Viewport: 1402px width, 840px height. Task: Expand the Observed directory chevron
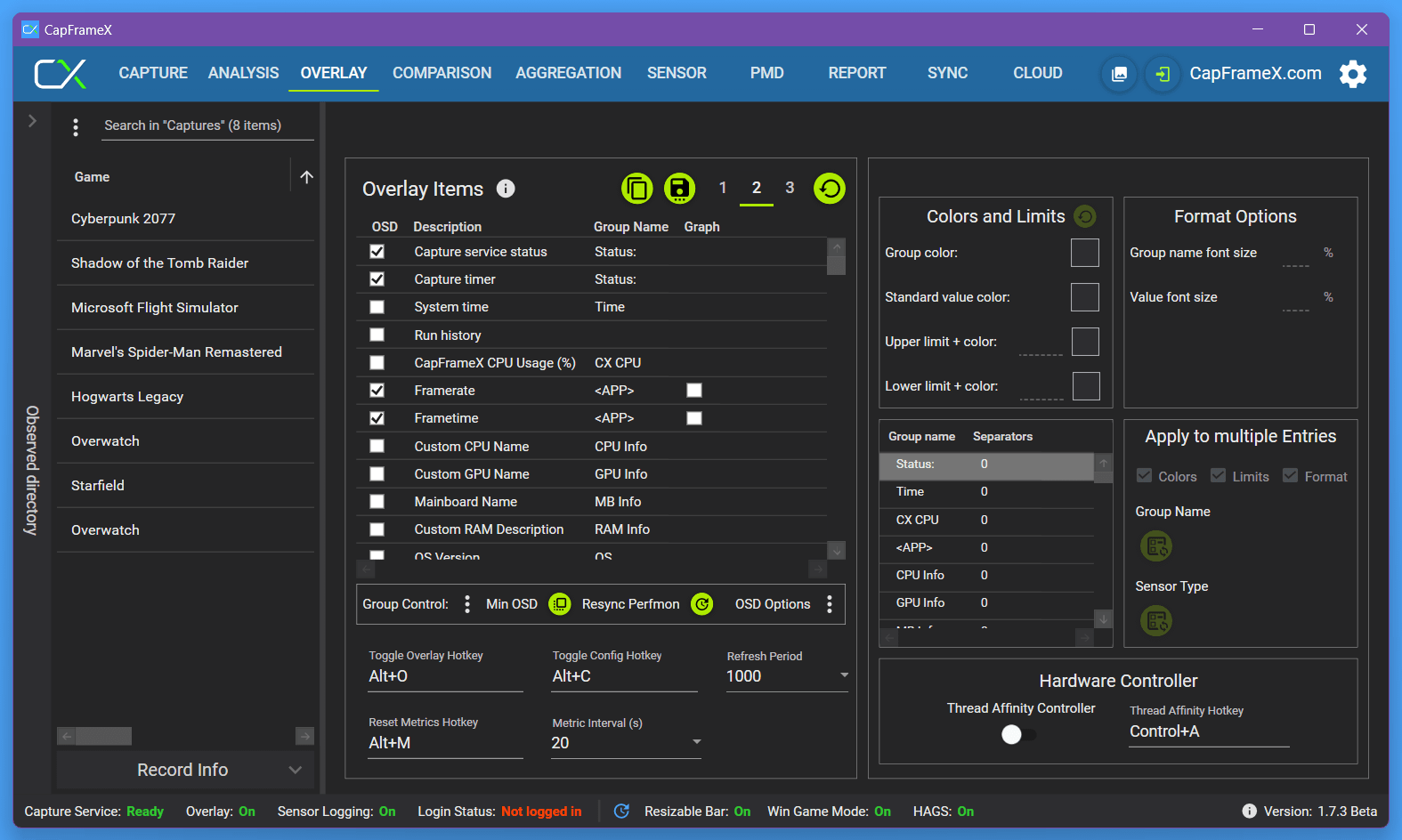point(32,120)
